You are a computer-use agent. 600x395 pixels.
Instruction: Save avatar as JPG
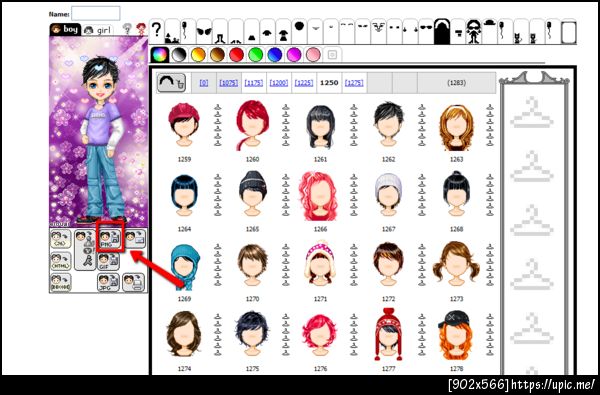click(x=108, y=282)
